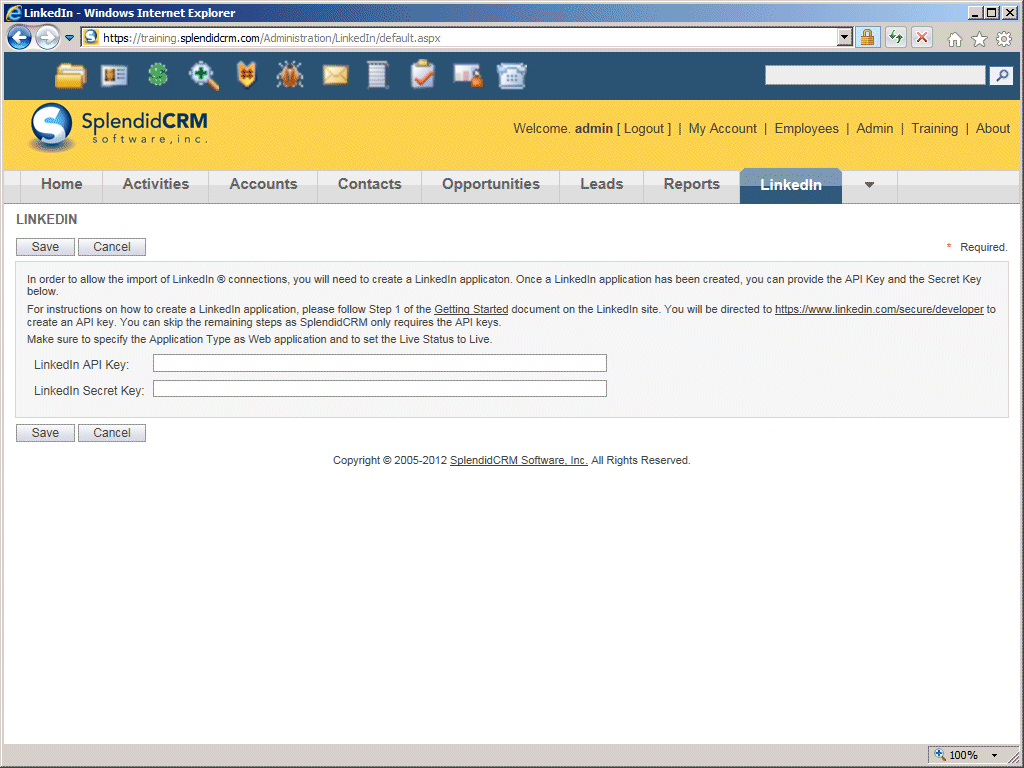
Task: Open the Accounts tab
Action: coord(263,184)
